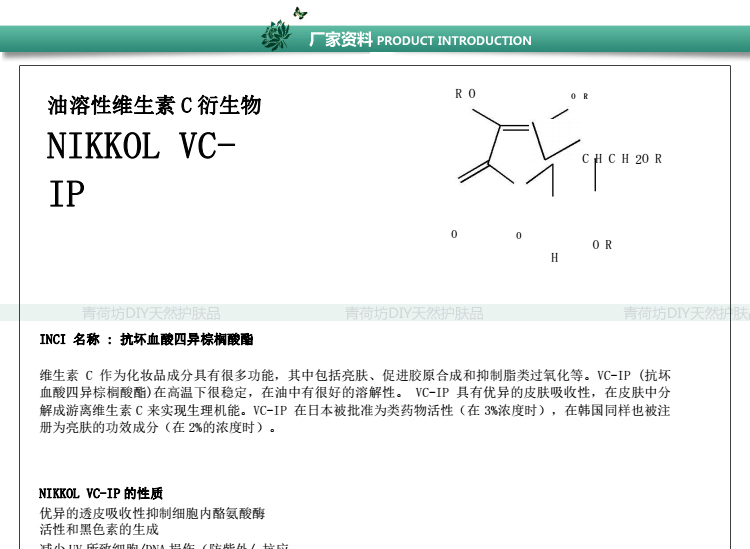Image resolution: width=750 pixels, height=549 pixels.
Task: Select the 'PRODUCT INTRODUCTION' banner text
Action: pos(454,41)
